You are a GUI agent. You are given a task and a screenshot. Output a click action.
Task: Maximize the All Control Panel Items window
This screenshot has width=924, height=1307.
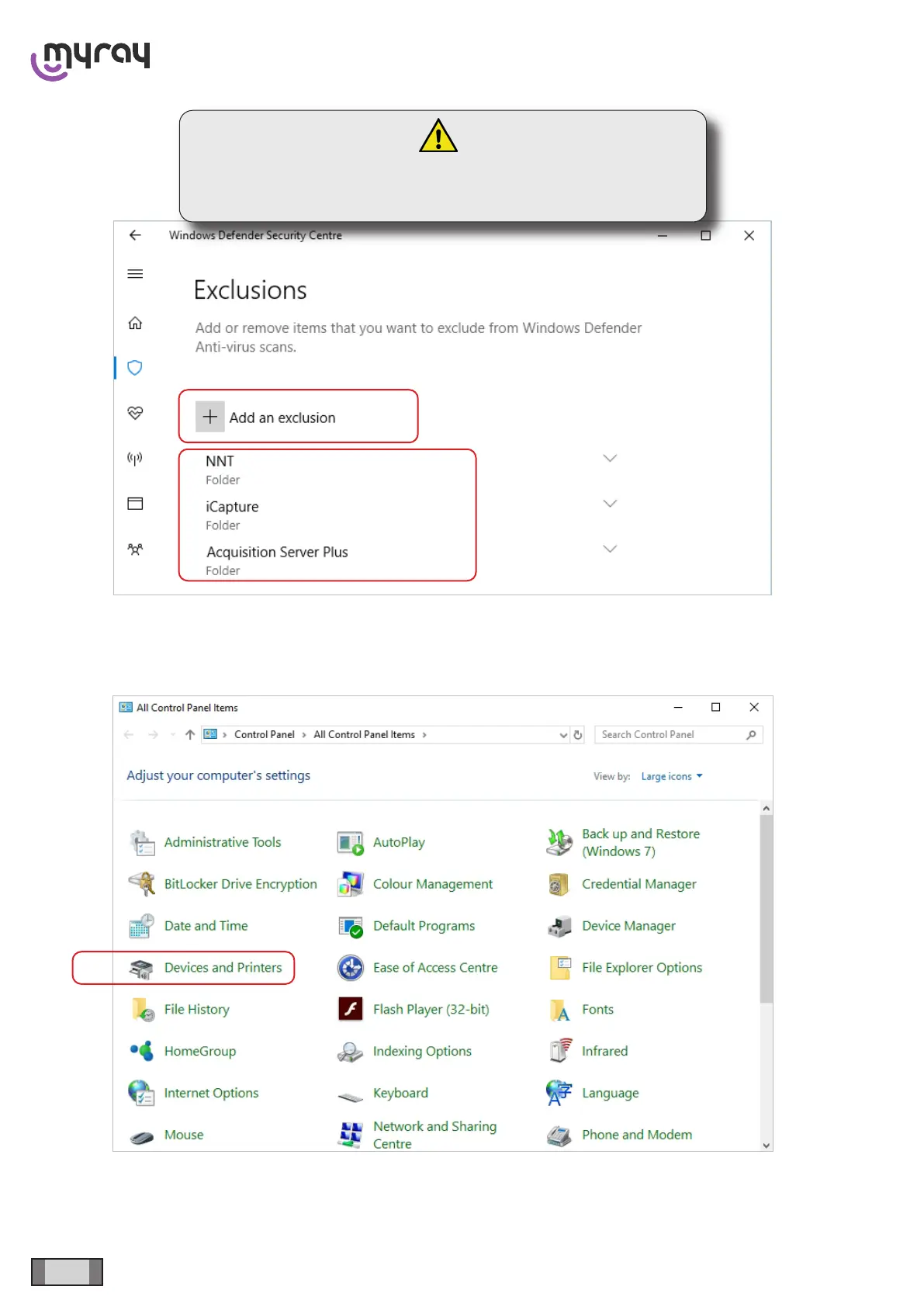click(x=716, y=707)
